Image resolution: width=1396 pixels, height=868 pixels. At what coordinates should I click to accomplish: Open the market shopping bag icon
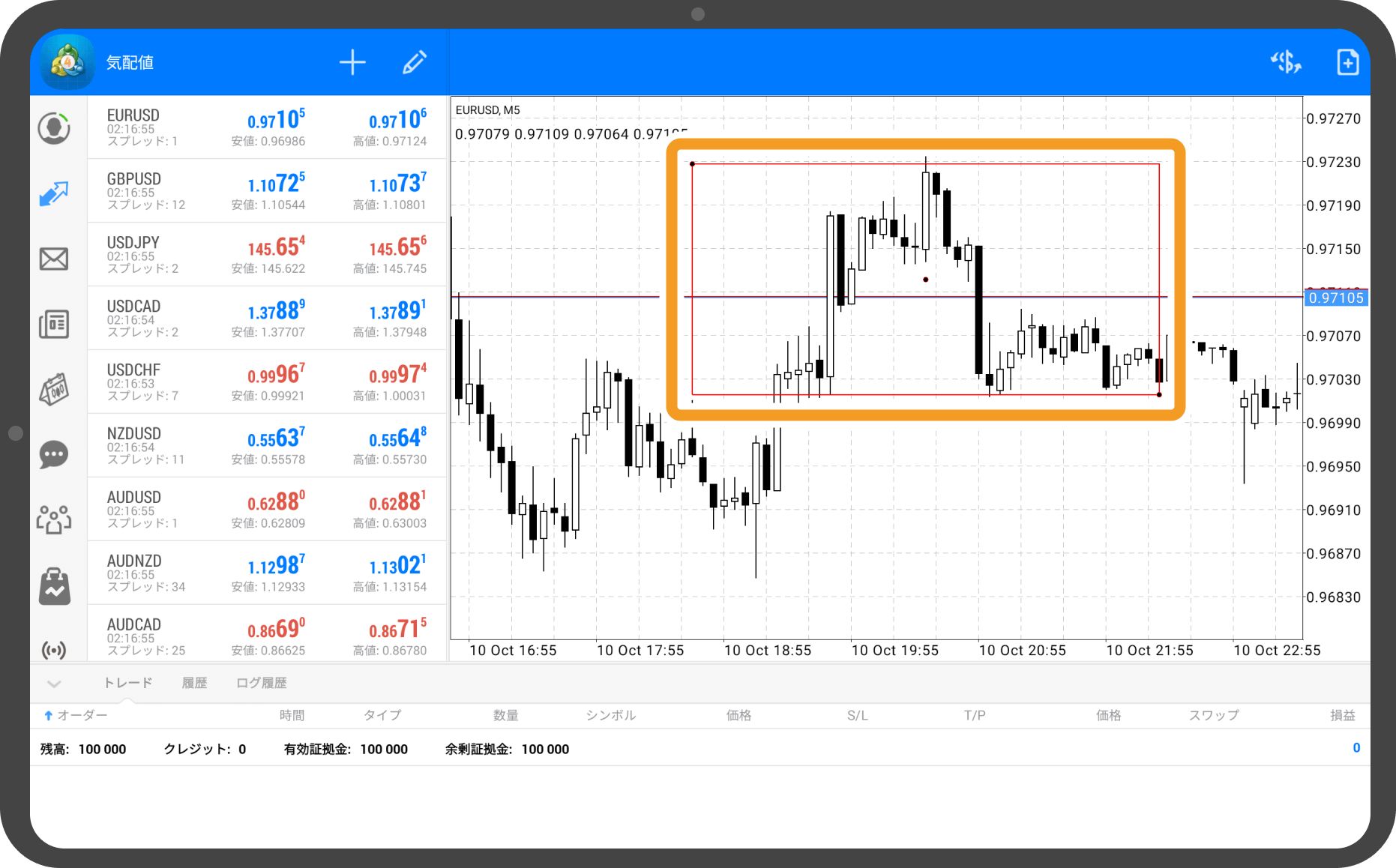(54, 585)
